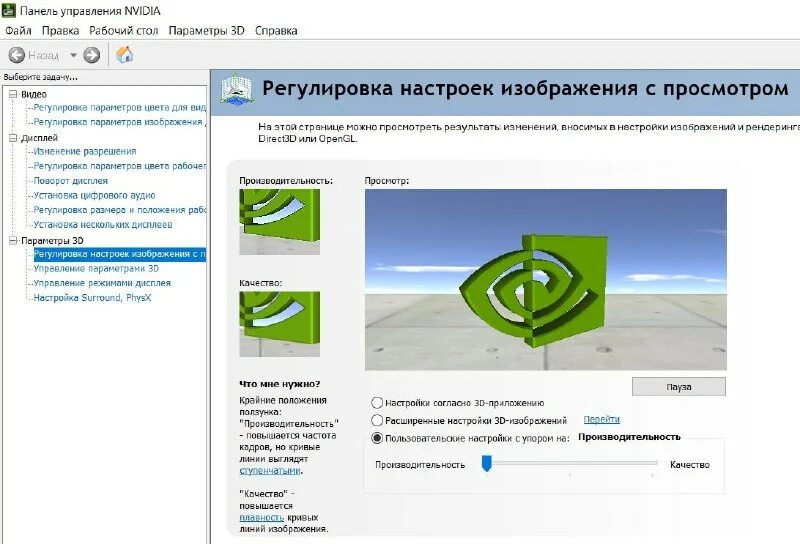Select 'Расширенные настройки 3D-изображений' radio button
800x544 pixels.
[x=377, y=420]
